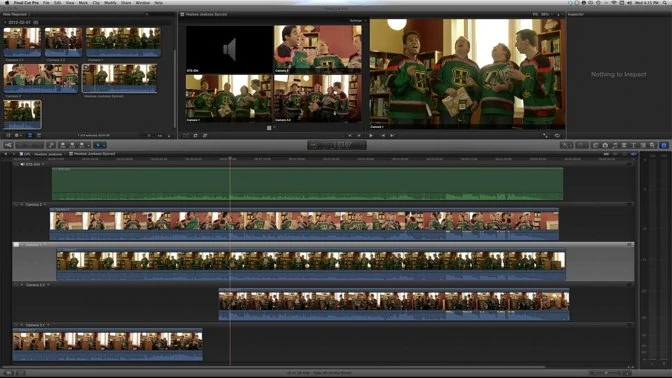Click the keyword editor key icon
The image size is (672, 378).
(x=51, y=145)
